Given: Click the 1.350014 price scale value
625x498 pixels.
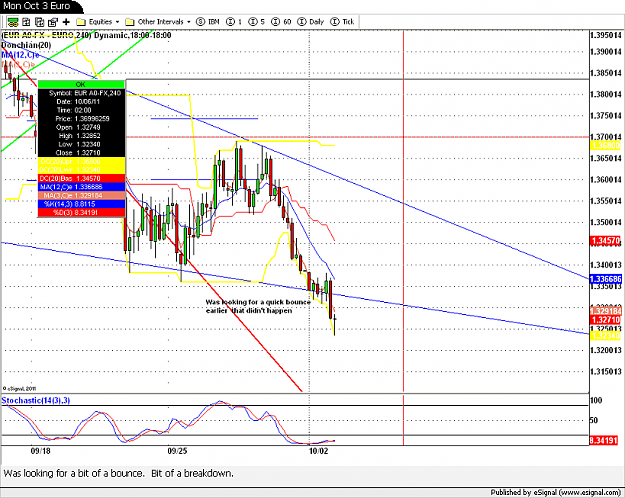Looking at the screenshot, I should (x=605, y=222).
